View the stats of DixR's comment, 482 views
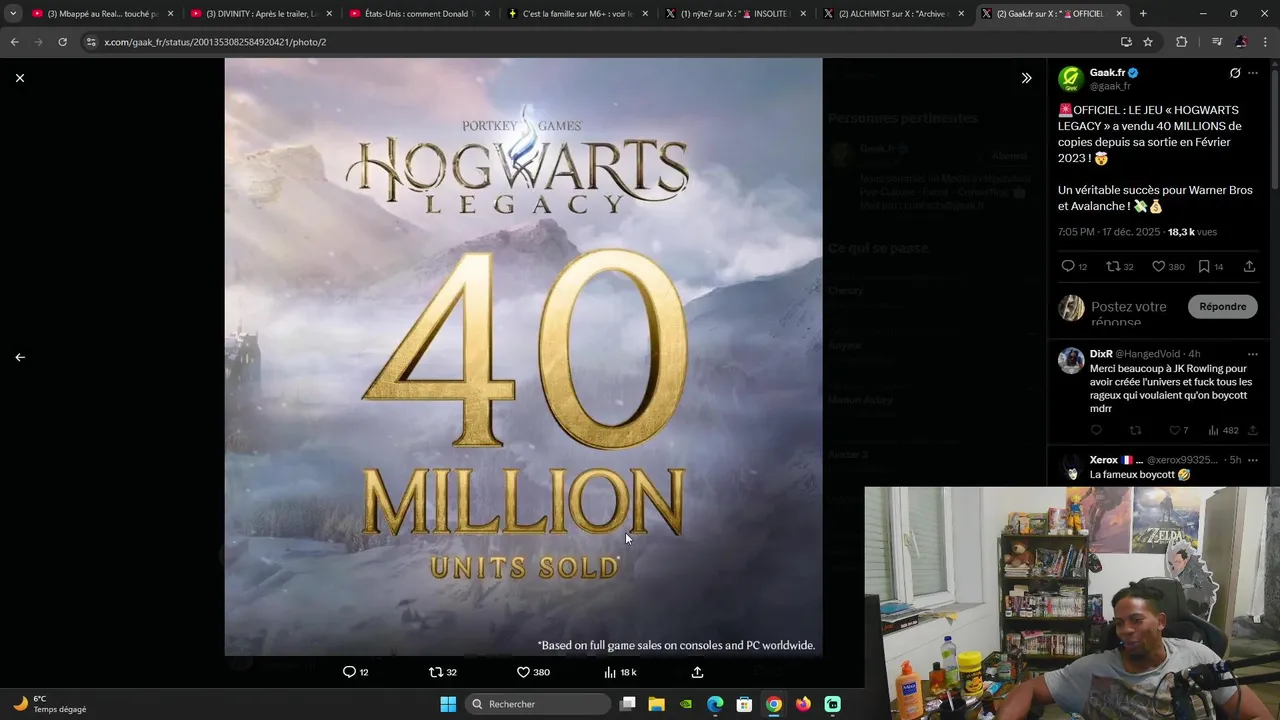 click(1223, 431)
